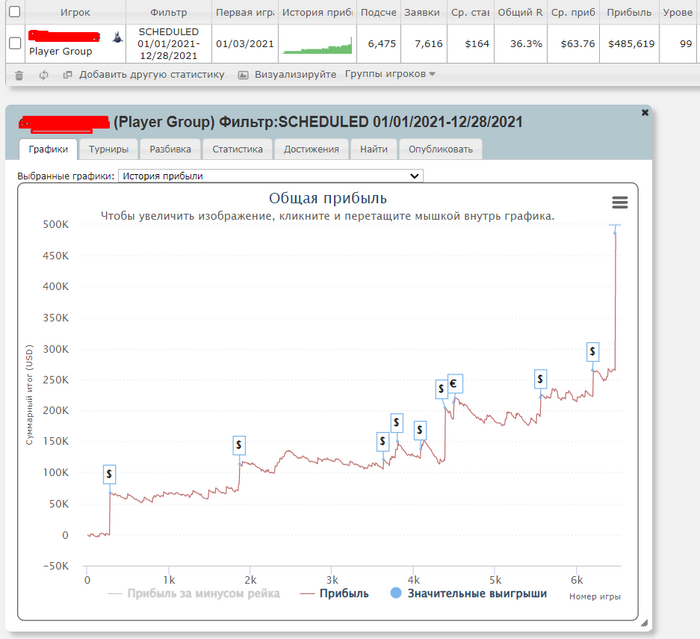Open the chart hamburger menu icon
The height and width of the screenshot is (639, 700).
click(620, 203)
